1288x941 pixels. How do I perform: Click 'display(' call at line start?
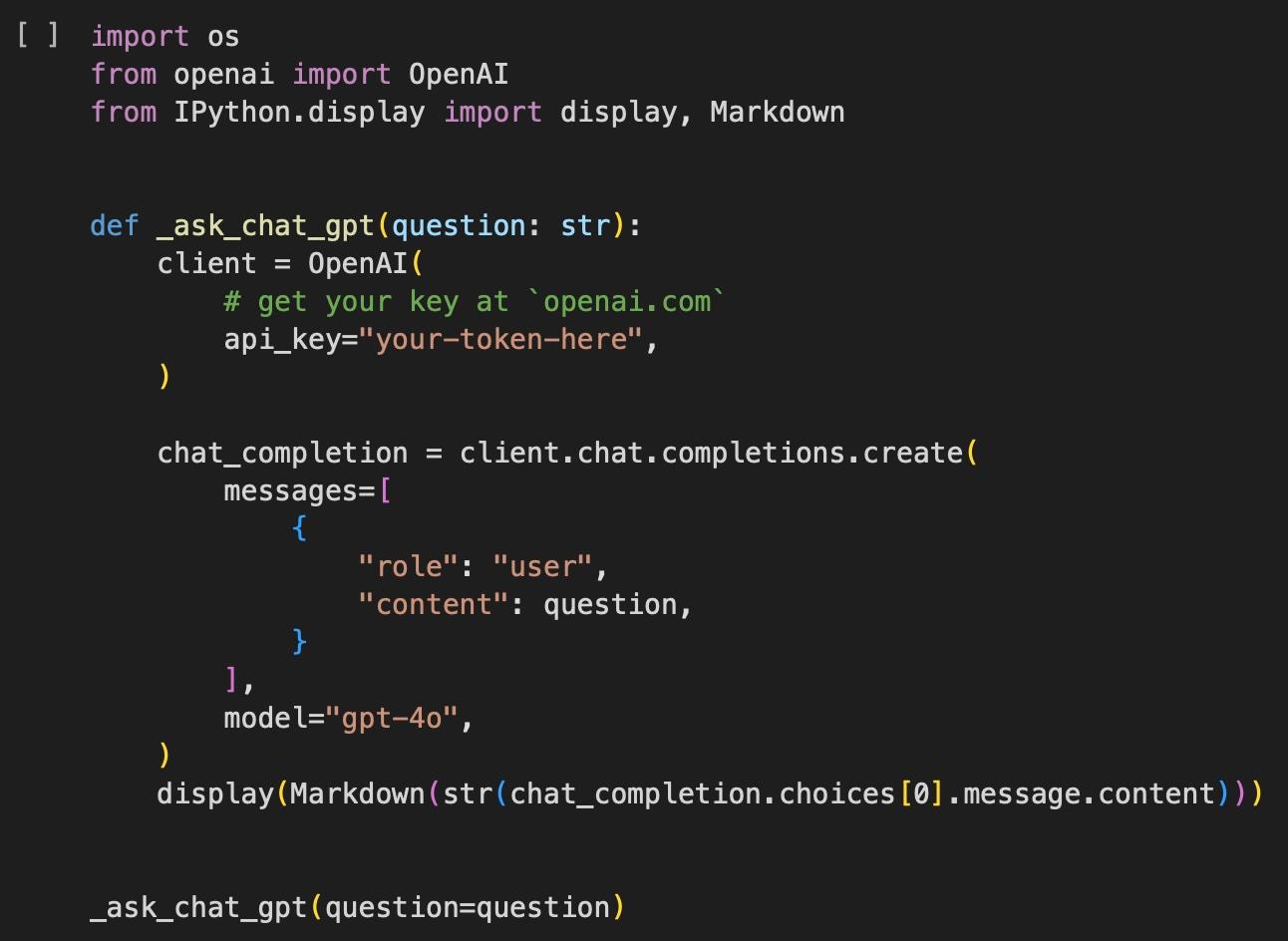222,794
